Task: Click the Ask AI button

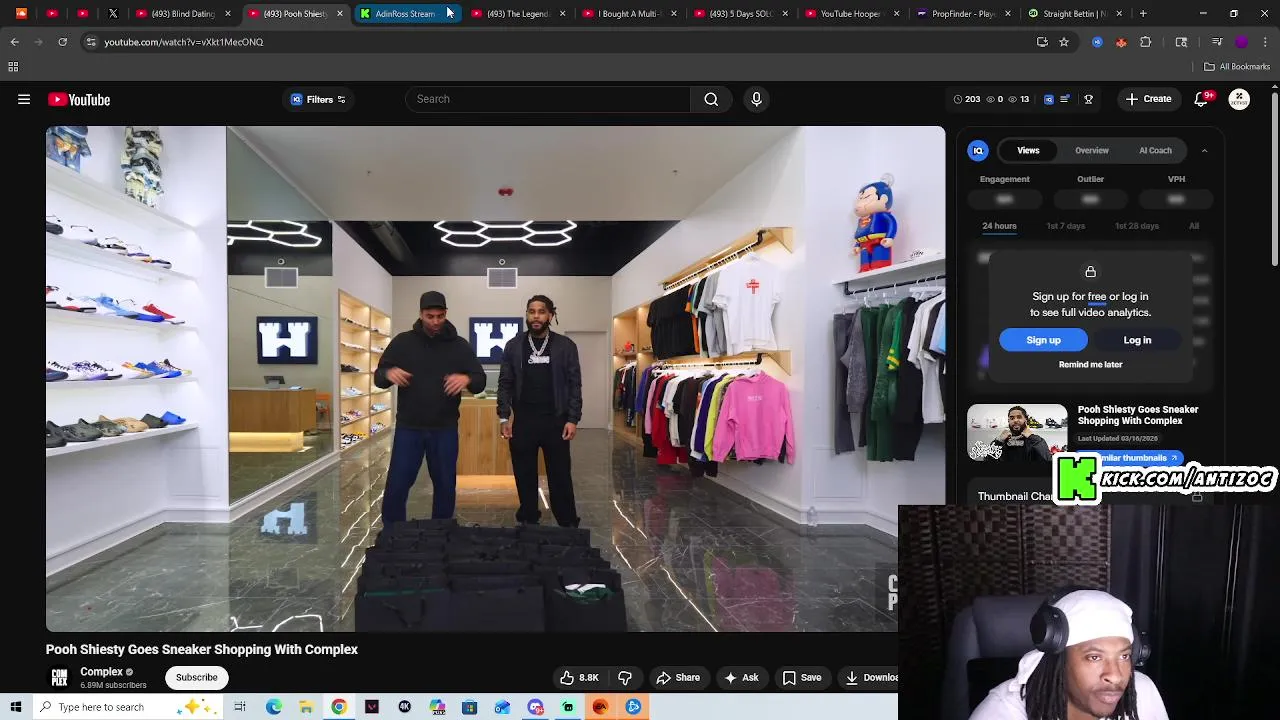Action: click(x=741, y=677)
